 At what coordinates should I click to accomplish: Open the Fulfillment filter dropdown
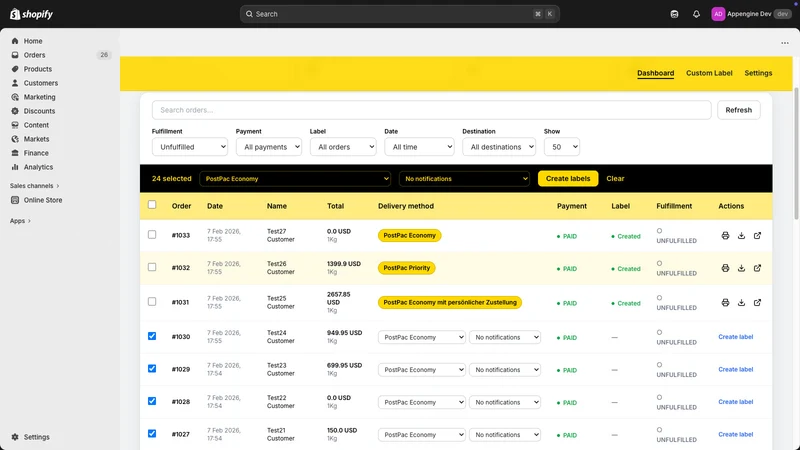[190, 147]
